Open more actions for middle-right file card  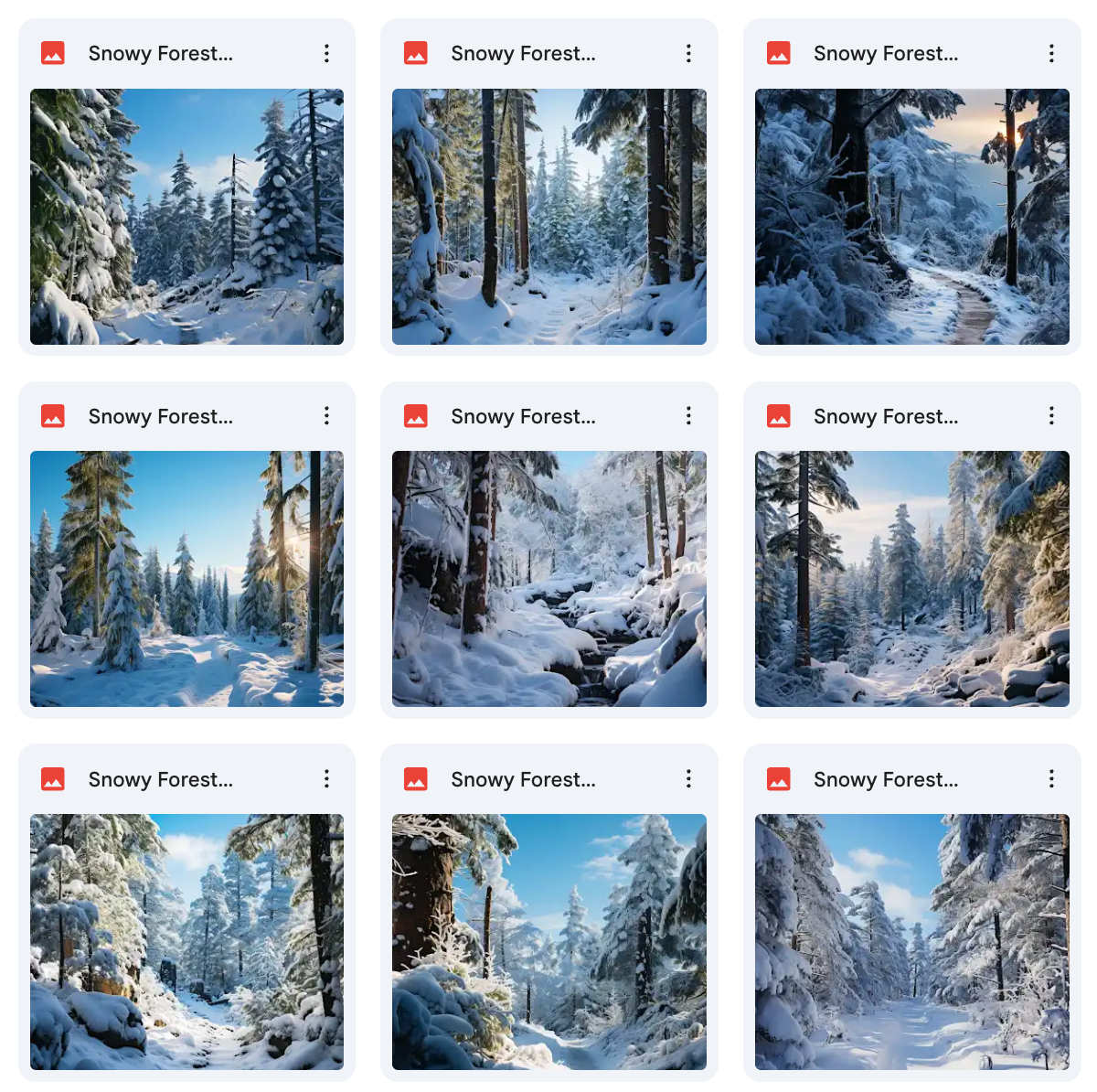(1051, 416)
